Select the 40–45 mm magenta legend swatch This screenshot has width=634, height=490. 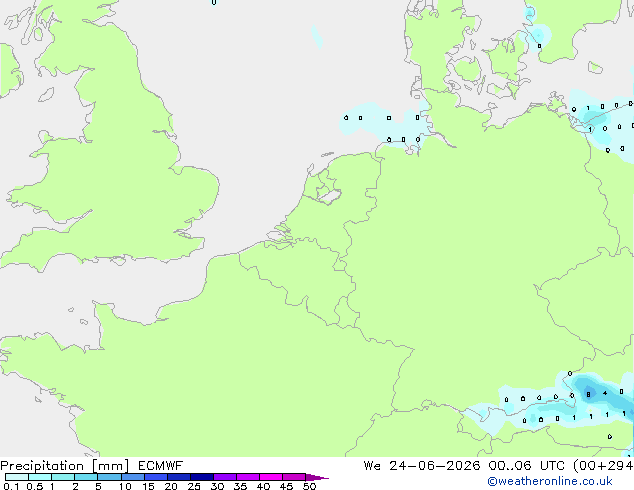[271, 477]
